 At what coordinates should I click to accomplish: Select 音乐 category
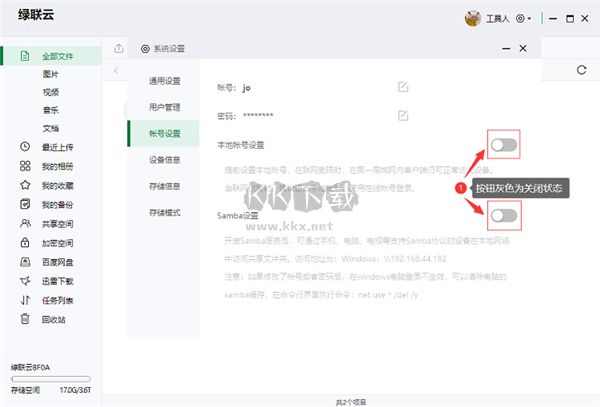click(51, 110)
